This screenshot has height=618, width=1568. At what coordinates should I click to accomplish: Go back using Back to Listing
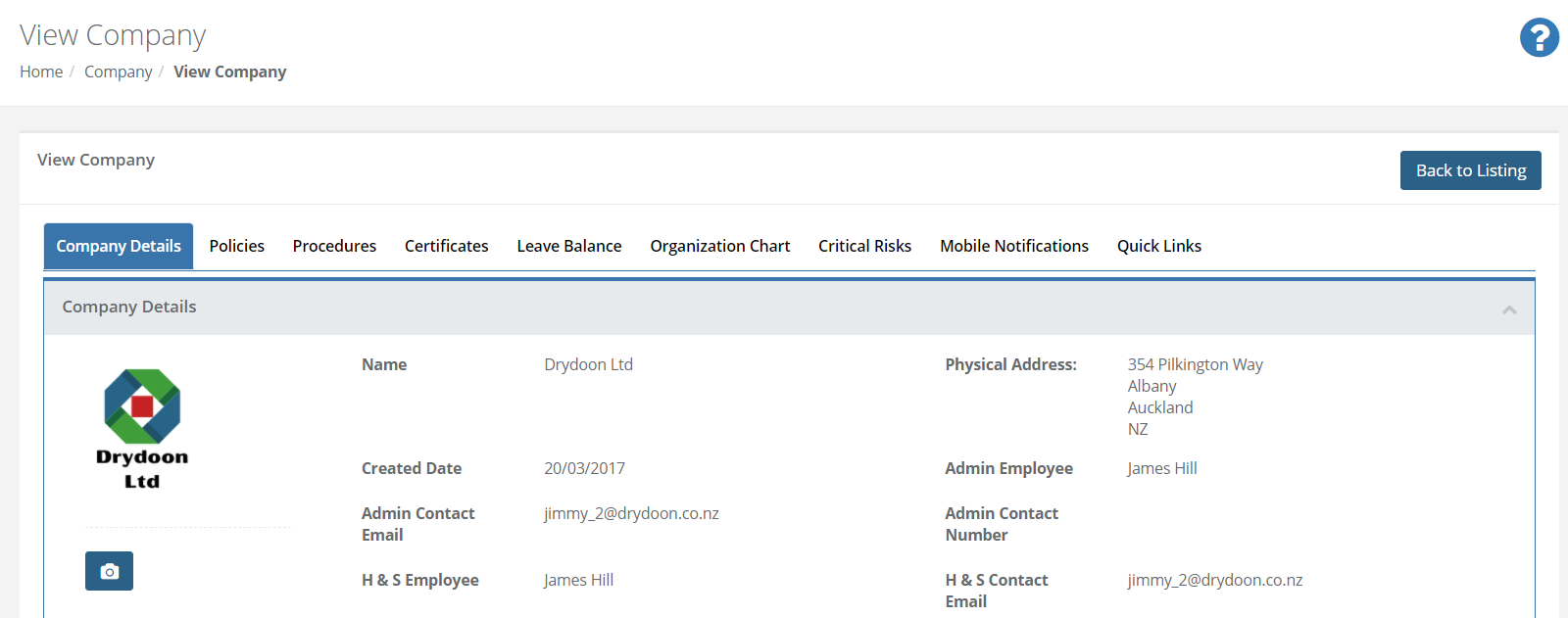(x=1471, y=170)
